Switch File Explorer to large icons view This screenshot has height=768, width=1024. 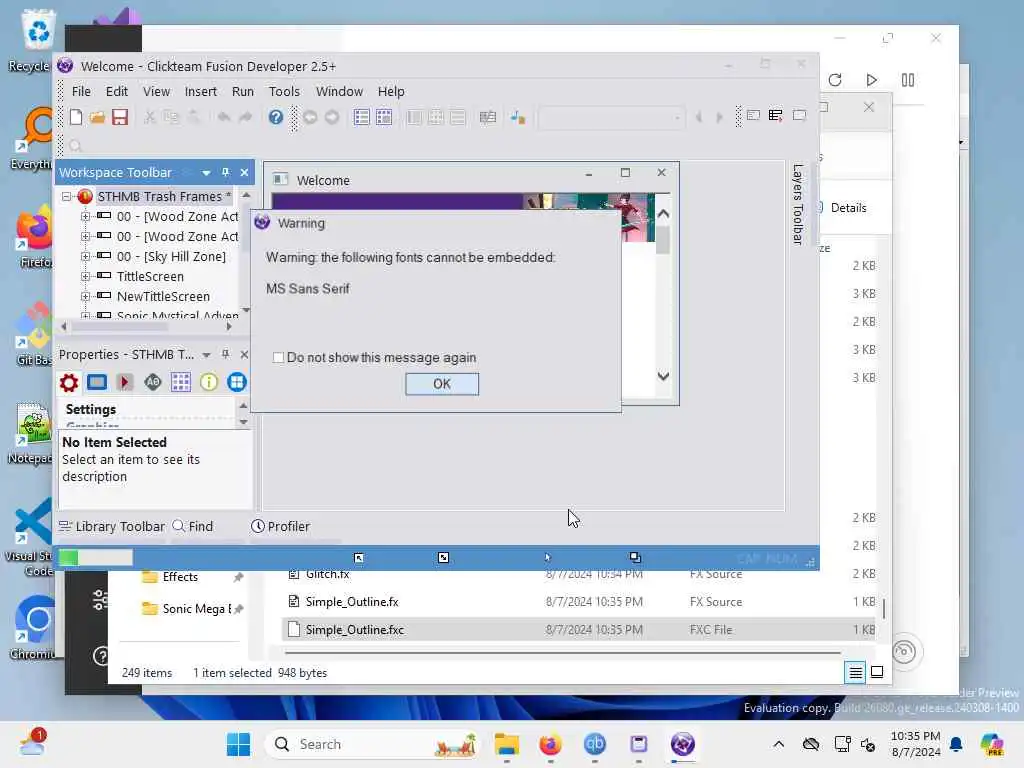[x=877, y=672]
